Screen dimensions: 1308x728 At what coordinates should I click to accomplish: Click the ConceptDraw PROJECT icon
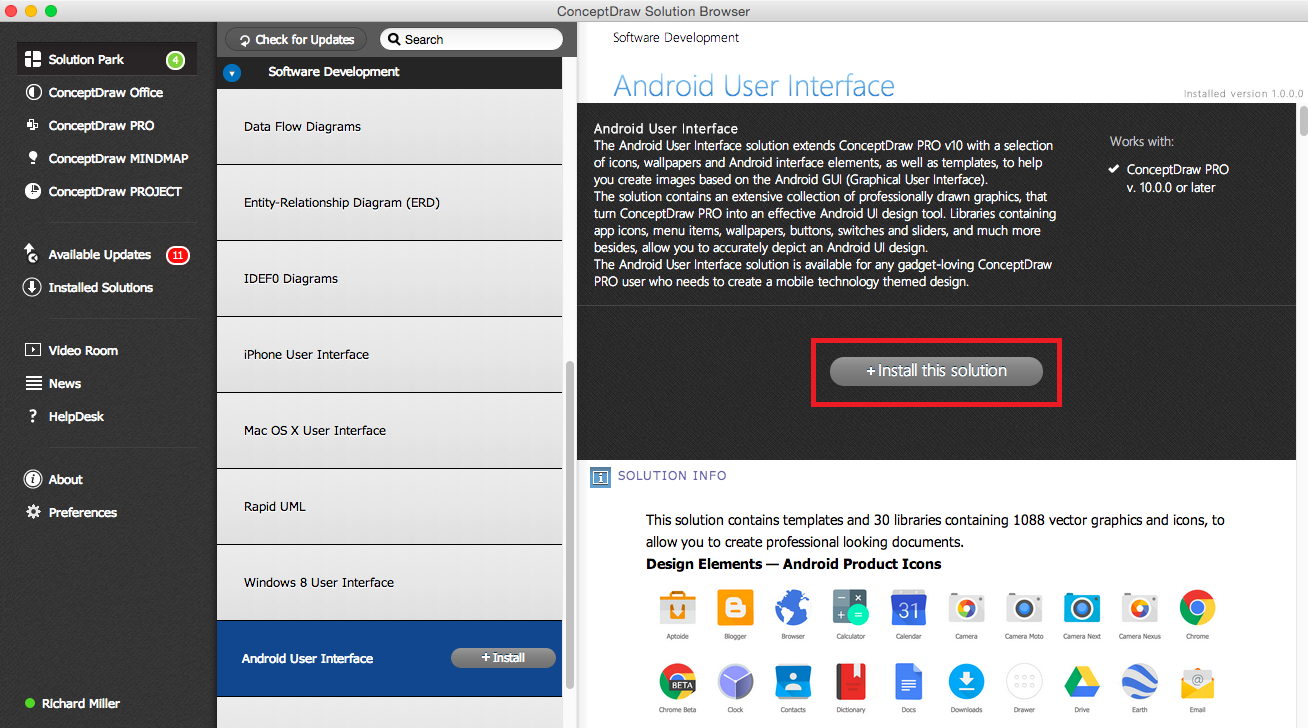[33, 192]
